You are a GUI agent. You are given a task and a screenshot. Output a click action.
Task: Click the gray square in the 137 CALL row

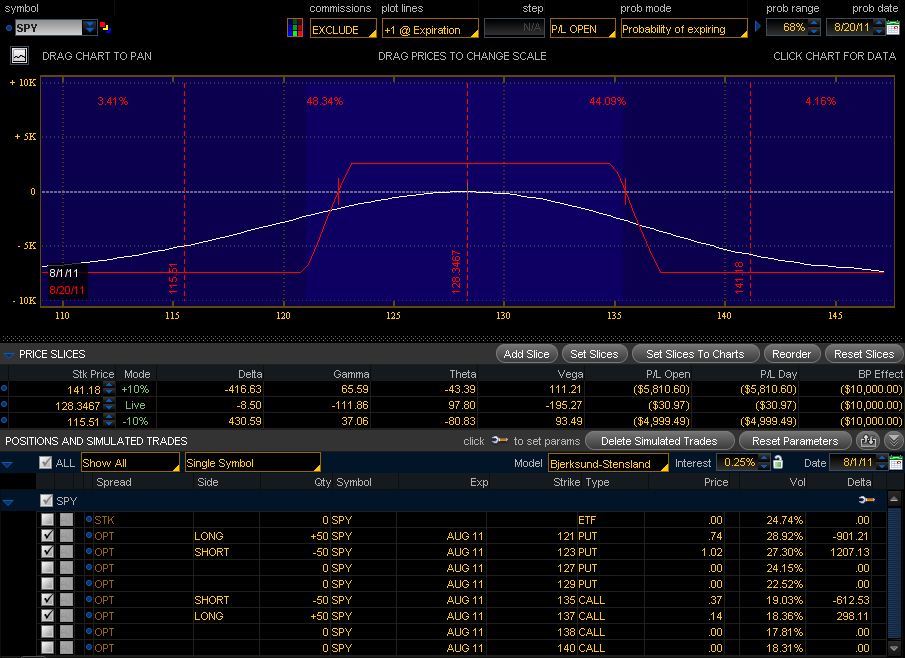coord(66,616)
